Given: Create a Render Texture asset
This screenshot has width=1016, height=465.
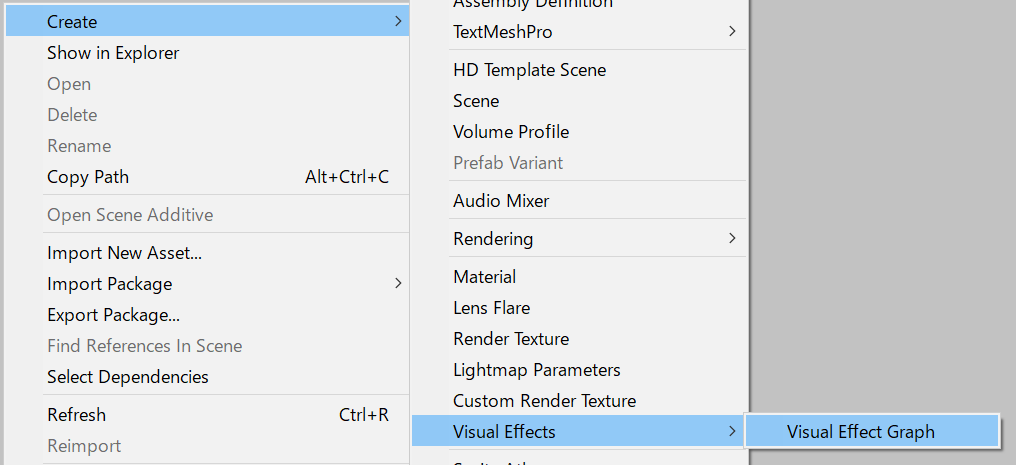Looking at the screenshot, I should coord(511,339).
